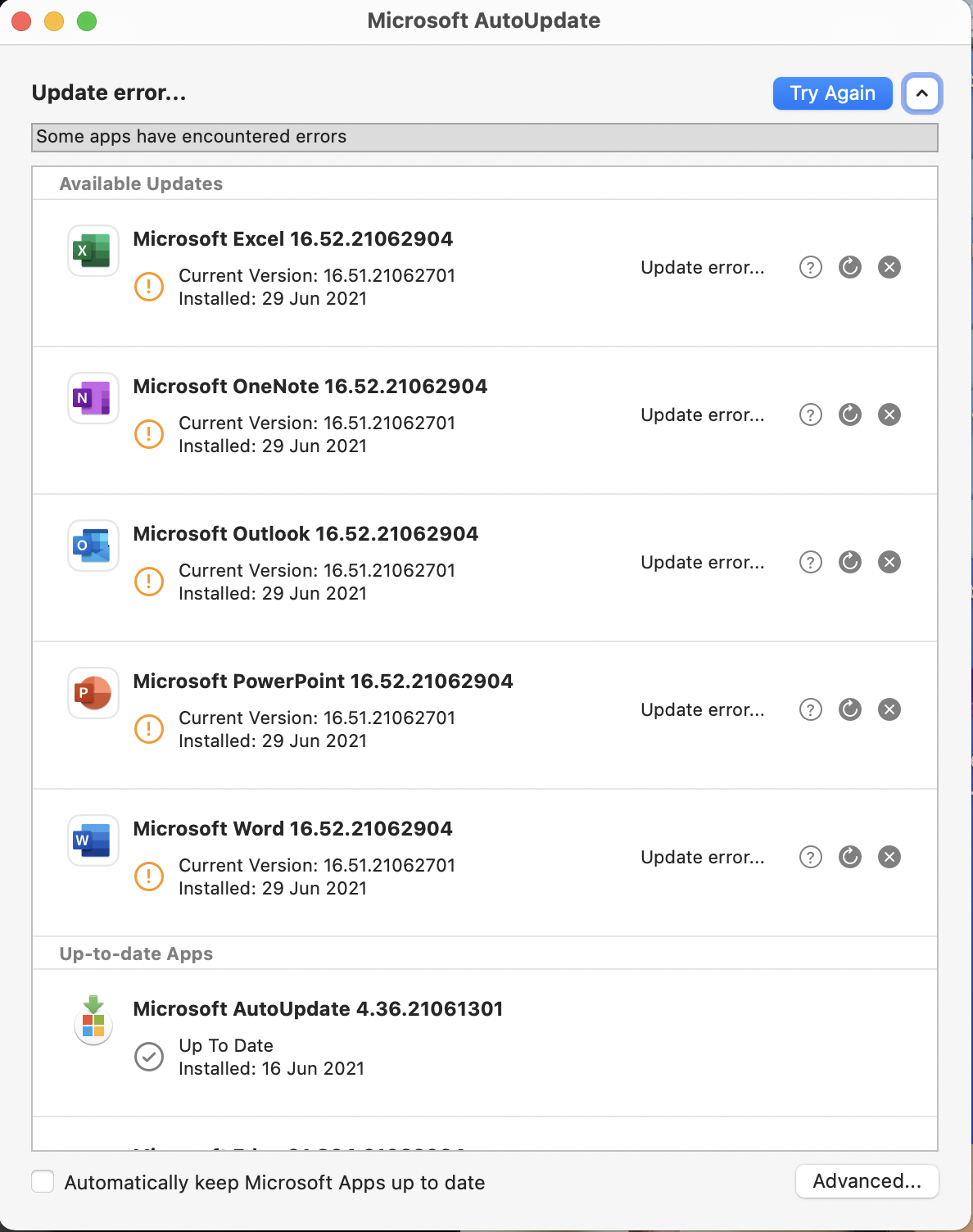Retry the Microsoft Excel update
Viewport: 973px width, 1232px height.
[850, 267]
